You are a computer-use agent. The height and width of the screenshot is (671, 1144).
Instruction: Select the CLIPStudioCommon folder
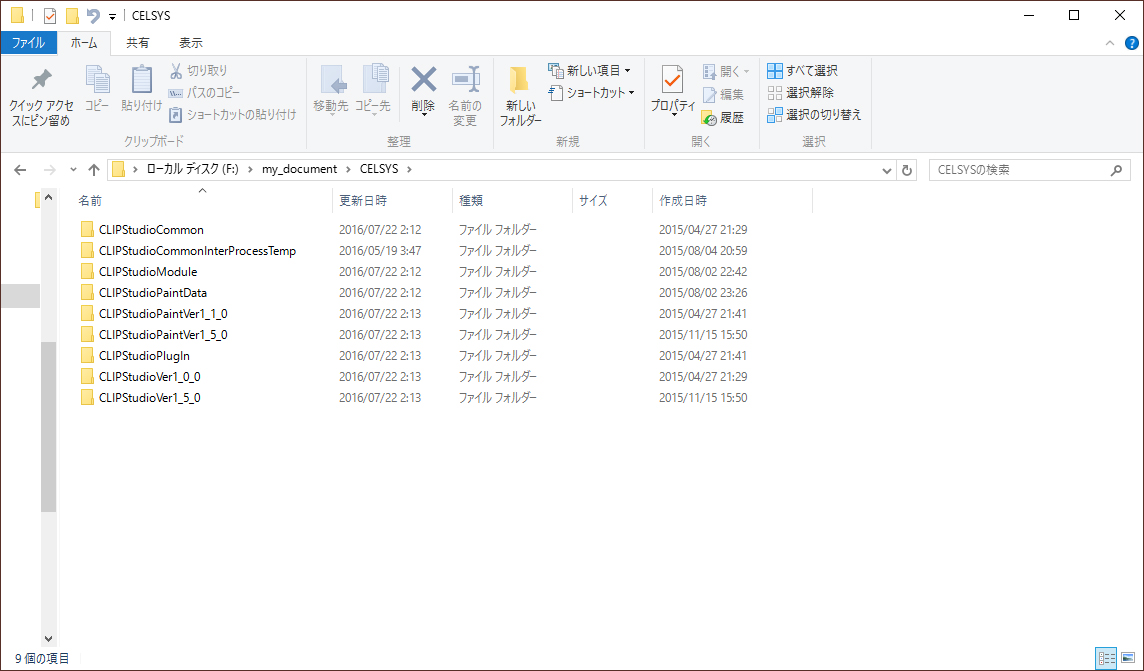(142, 230)
